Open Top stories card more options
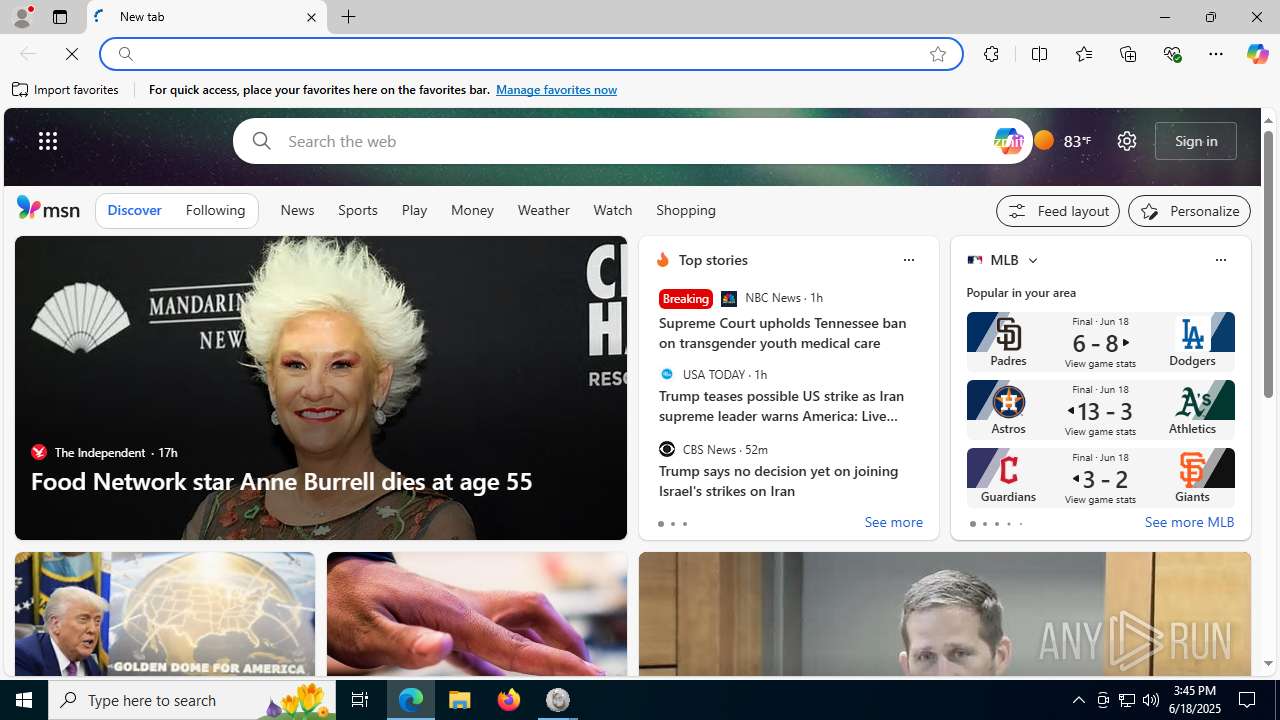 tap(908, 260)
